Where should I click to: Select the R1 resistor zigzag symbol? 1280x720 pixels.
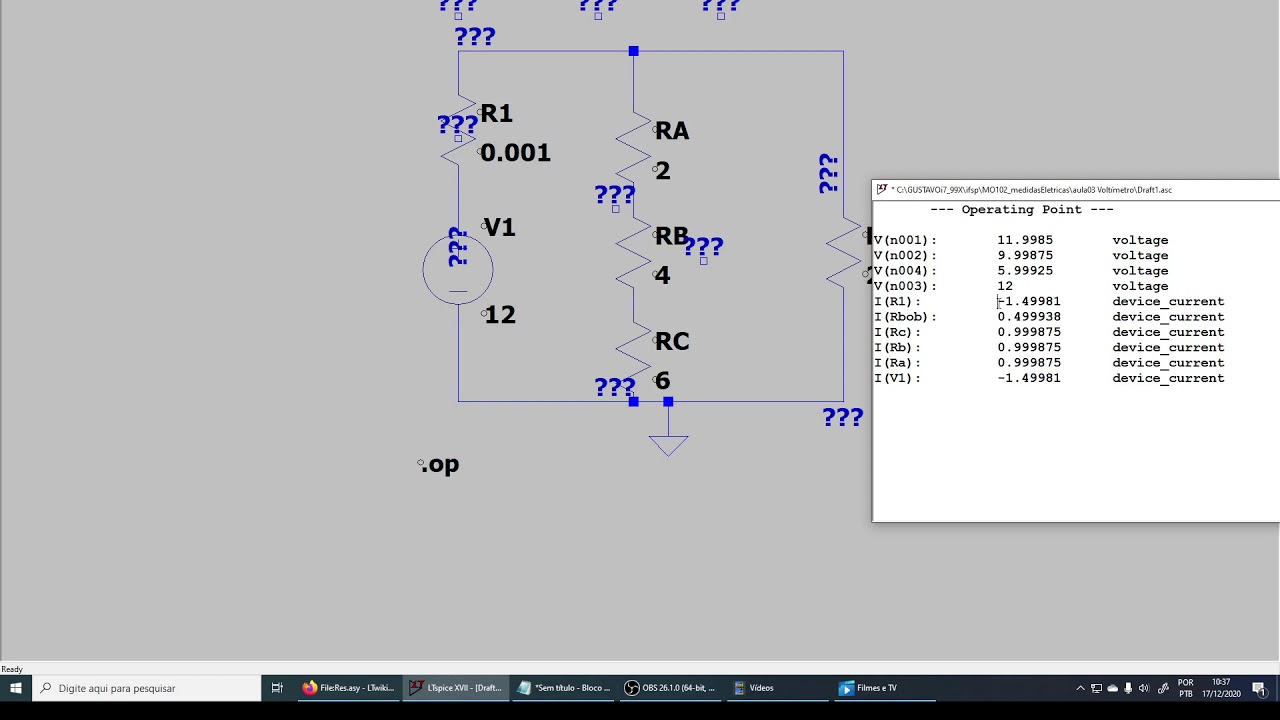click(x=458, y=131)
